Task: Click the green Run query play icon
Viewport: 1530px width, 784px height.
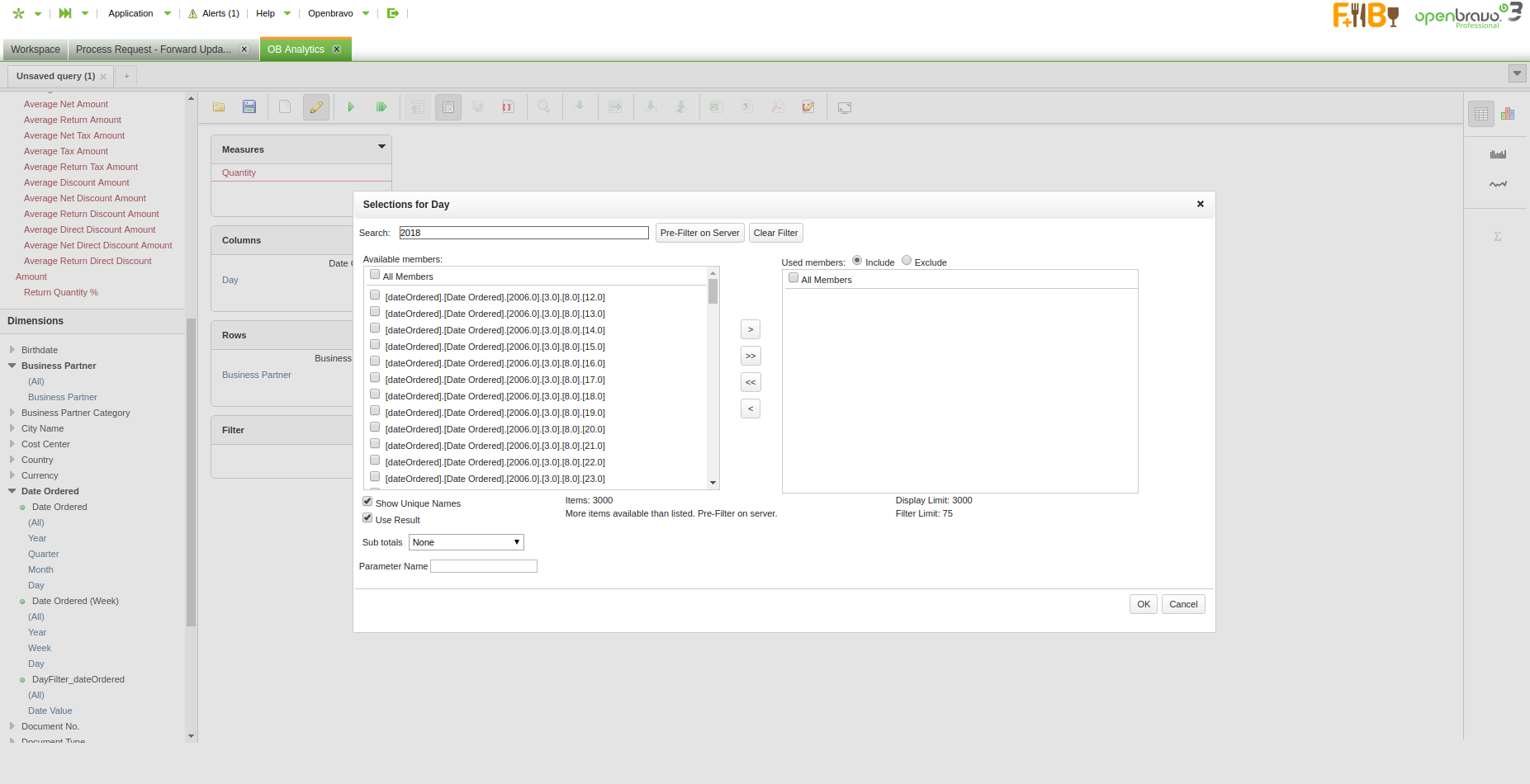Action: click(x=351, y=107)
